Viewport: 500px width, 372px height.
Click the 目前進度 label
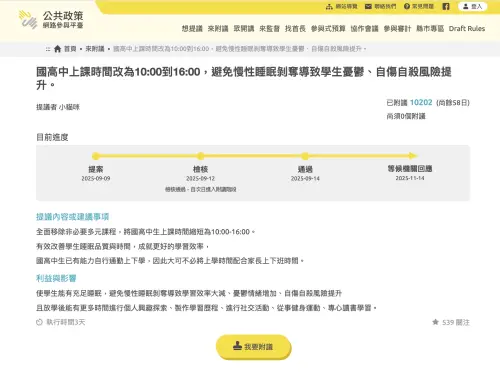pyautogui.click(x=52, y=137)
